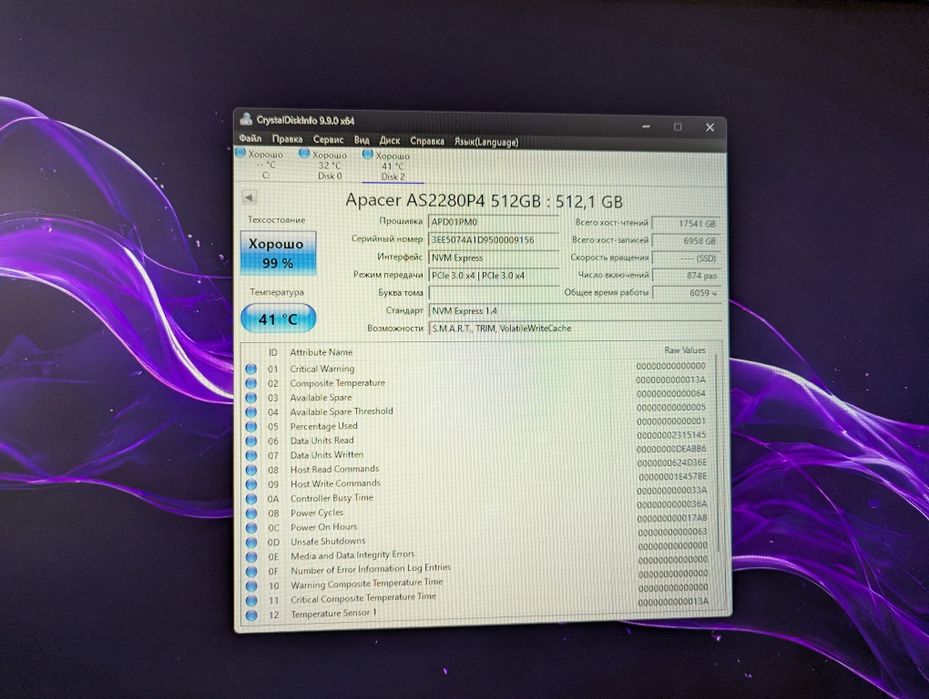This screenshot has width=929, height=699.
Task: Click the Прошивка field APD01PM0
Action: [493, 222]
